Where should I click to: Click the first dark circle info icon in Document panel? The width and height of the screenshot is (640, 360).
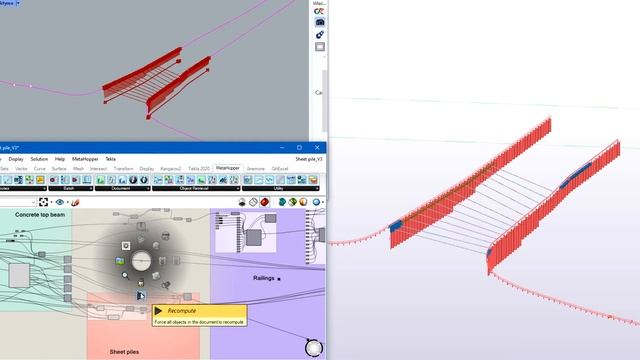[133, 180]
